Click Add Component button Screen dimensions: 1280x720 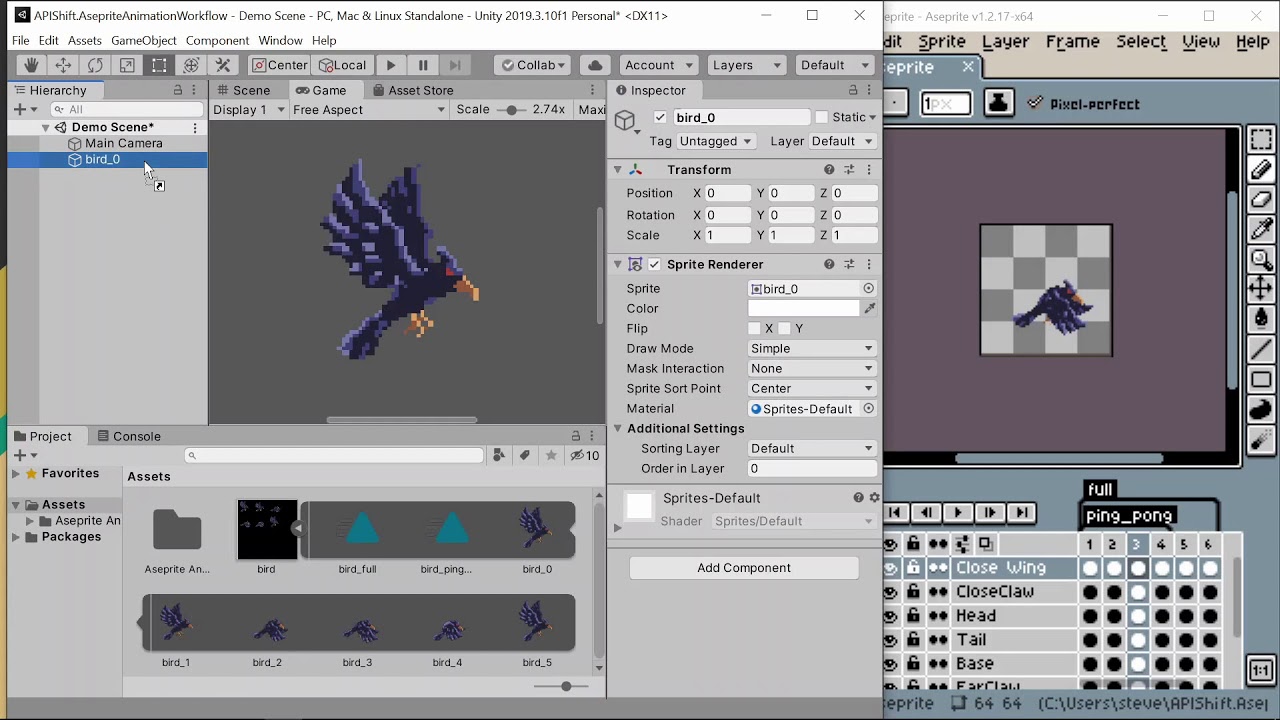tap(744, 568)
